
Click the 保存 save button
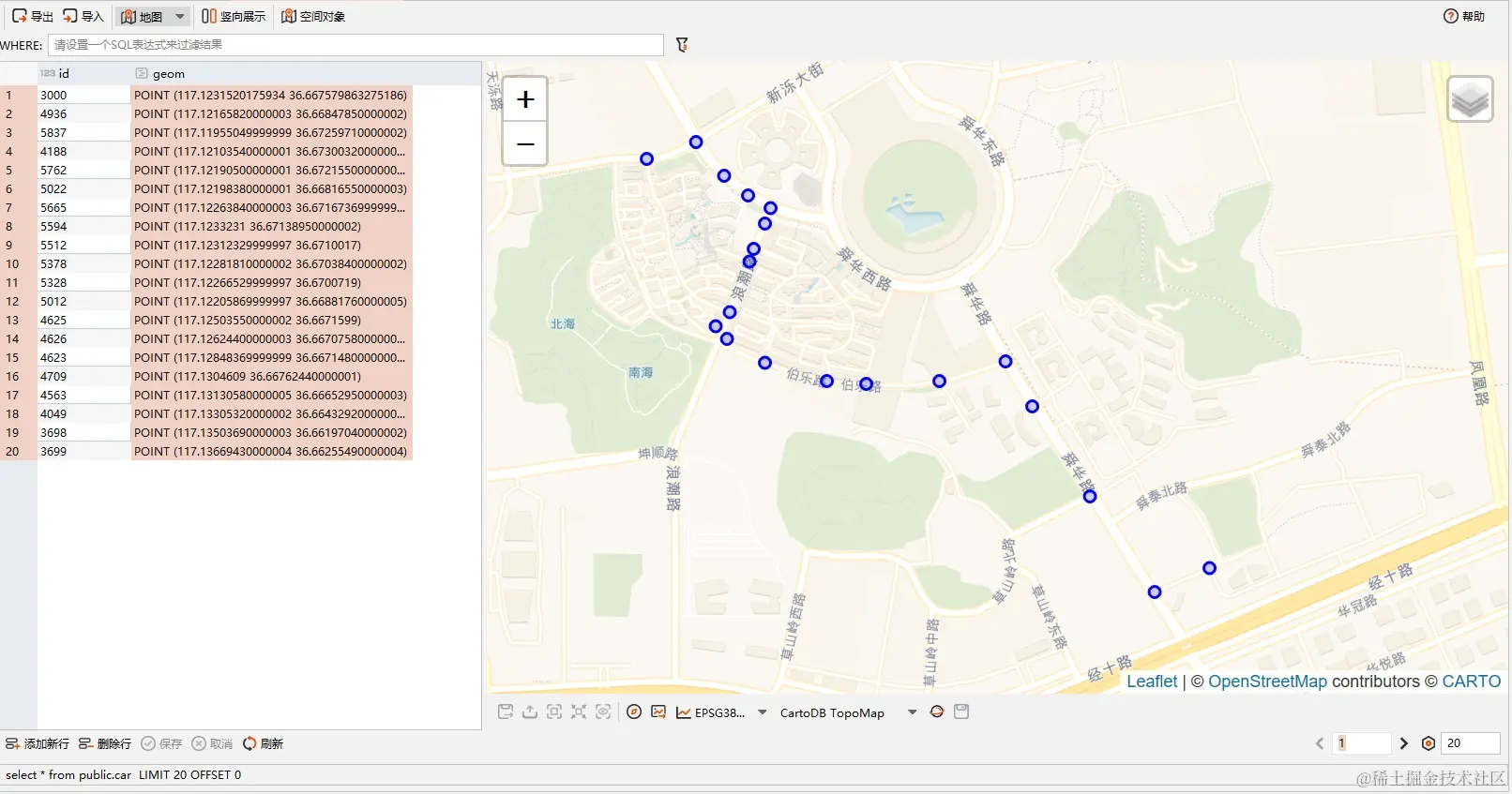(161, 743)
